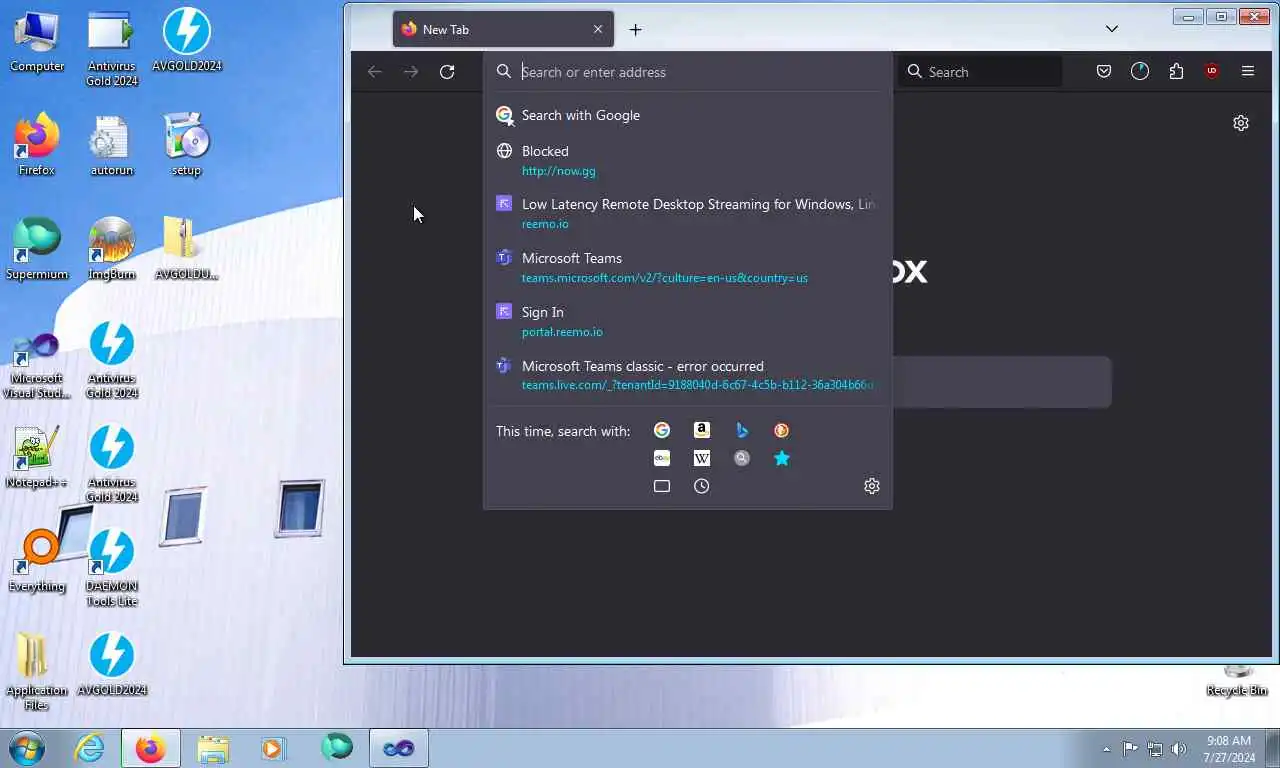Click the toolbar Search box
The width and height of the screenshot is (1280, 768).
[x=980, y=72]
